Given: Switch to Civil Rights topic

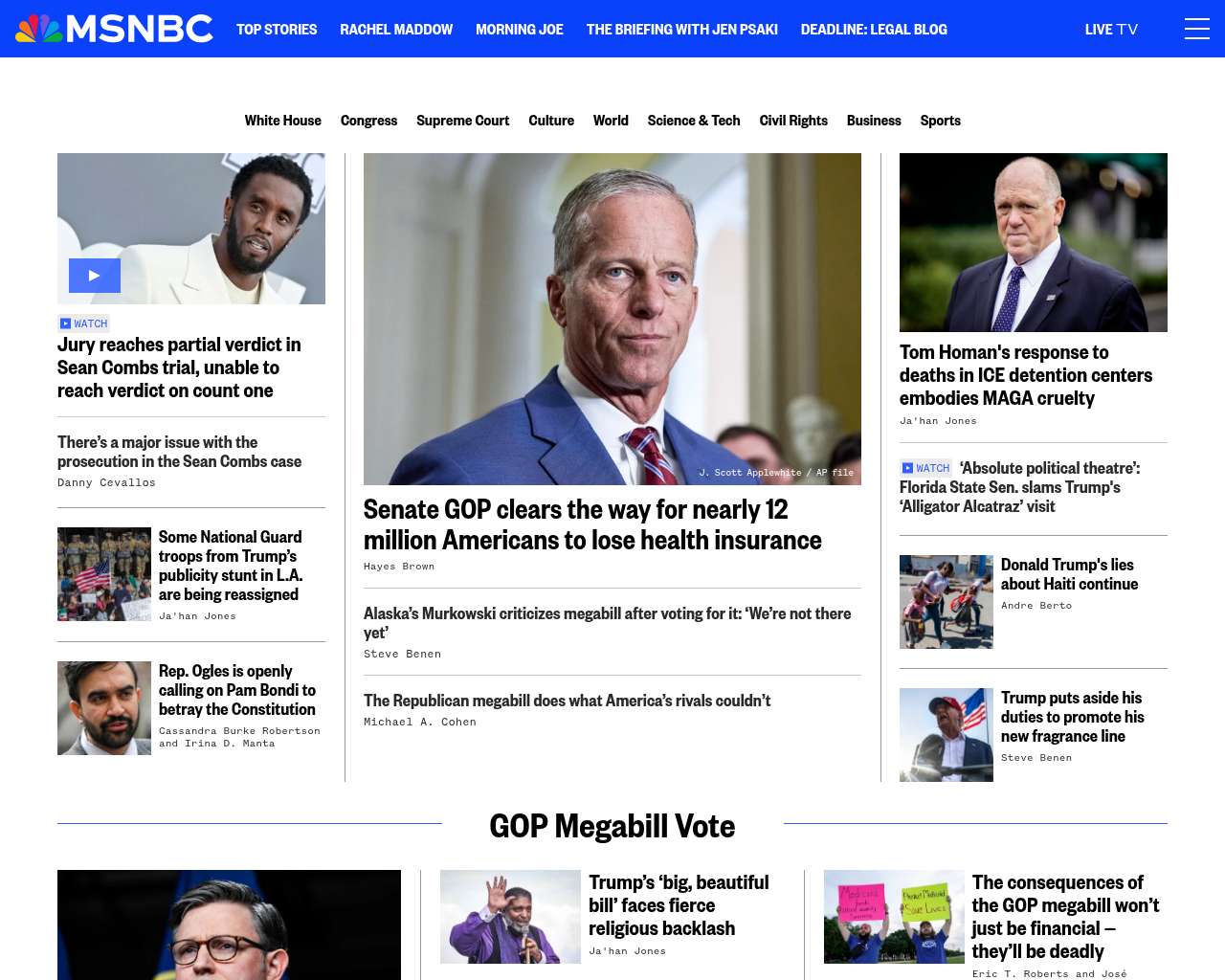Looking at the screenshot, I should 793,121.
